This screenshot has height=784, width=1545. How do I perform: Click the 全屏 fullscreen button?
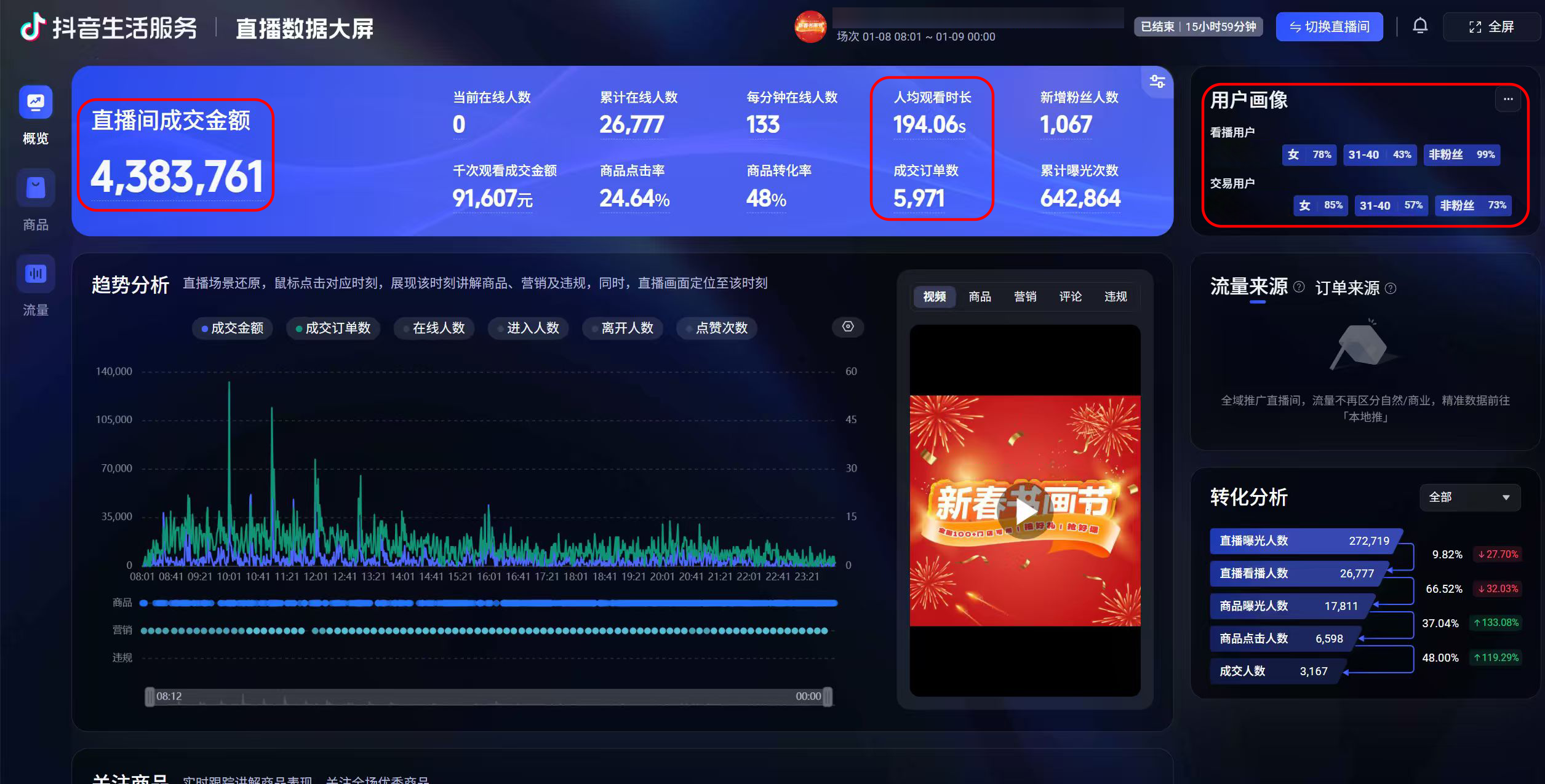click(1491, 26)
